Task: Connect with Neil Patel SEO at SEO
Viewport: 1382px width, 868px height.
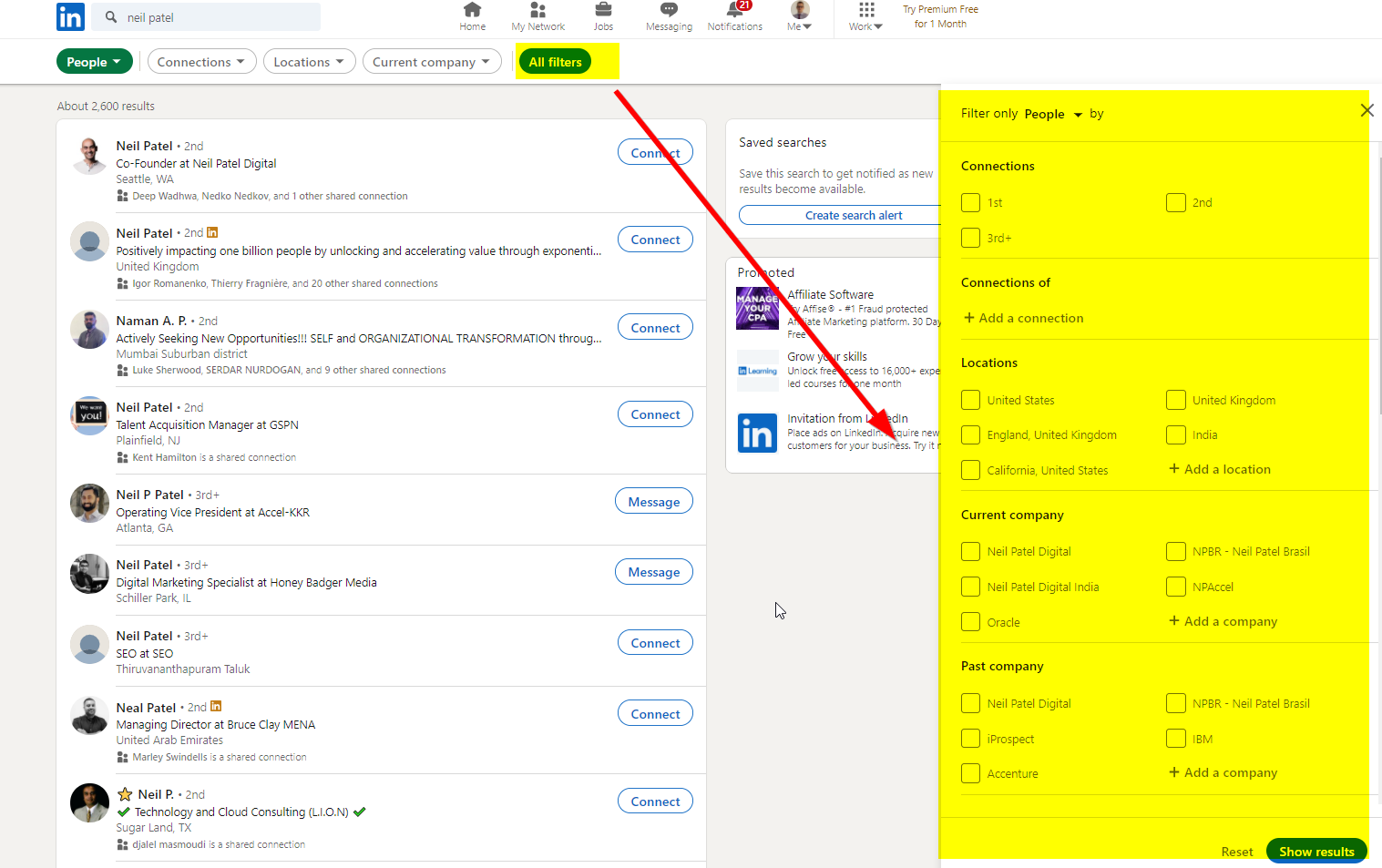Action: click(655, 643)
